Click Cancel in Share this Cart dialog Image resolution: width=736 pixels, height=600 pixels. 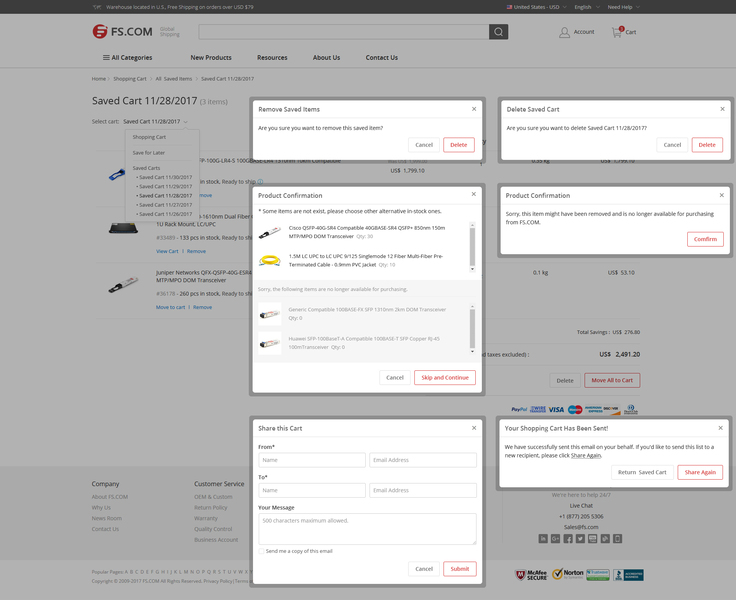[424, 569]
